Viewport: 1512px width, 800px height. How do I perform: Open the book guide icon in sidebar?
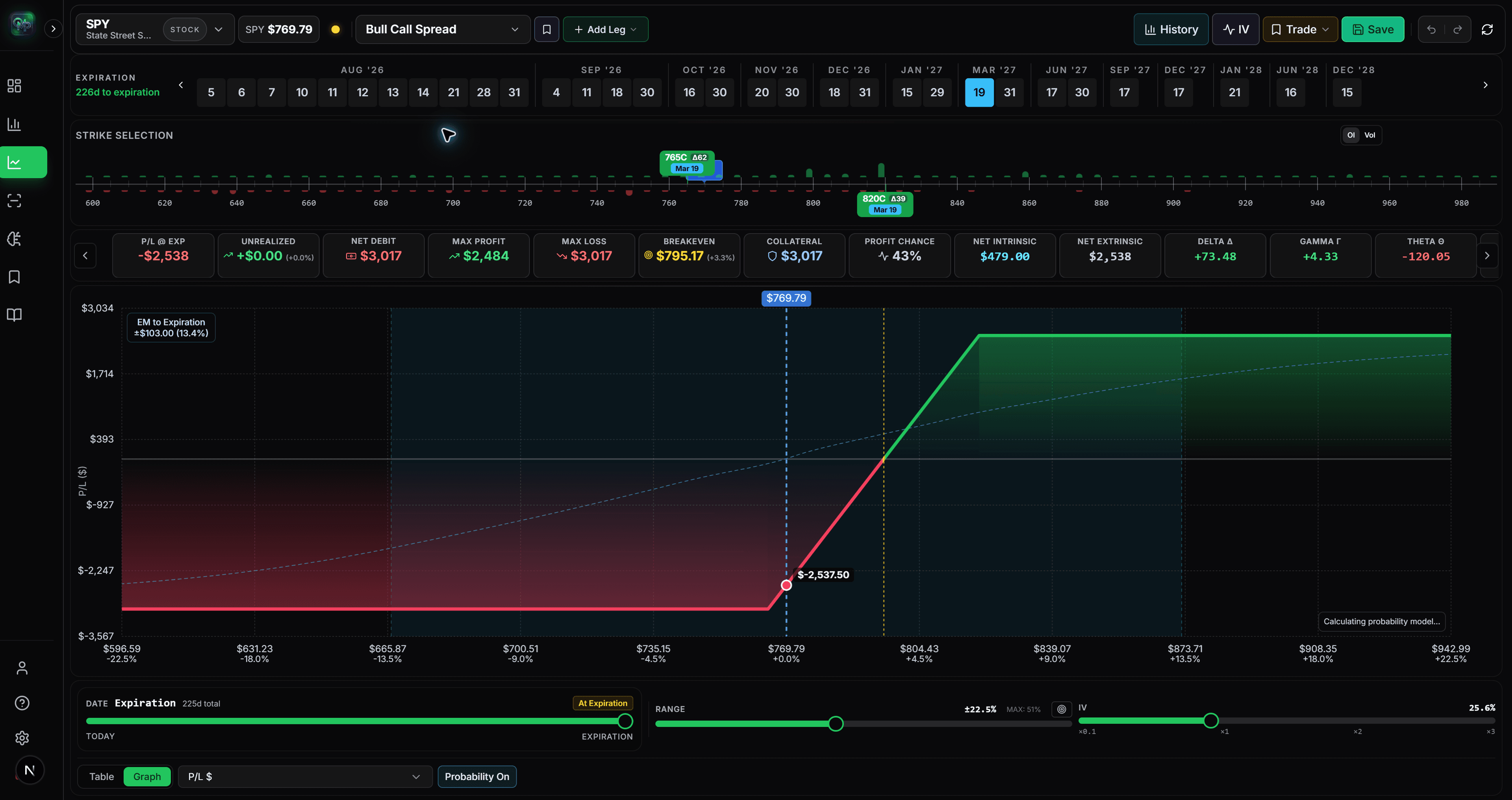tap(14, 315)
